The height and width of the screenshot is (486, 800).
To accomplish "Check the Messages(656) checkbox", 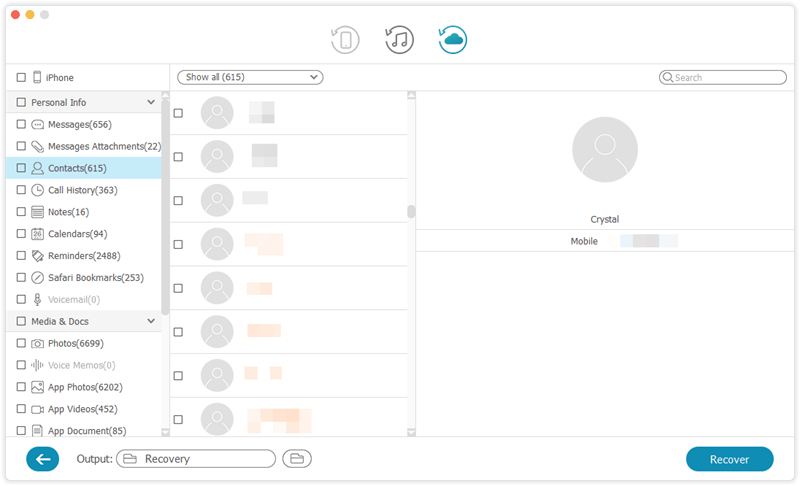I will point(21,124).
